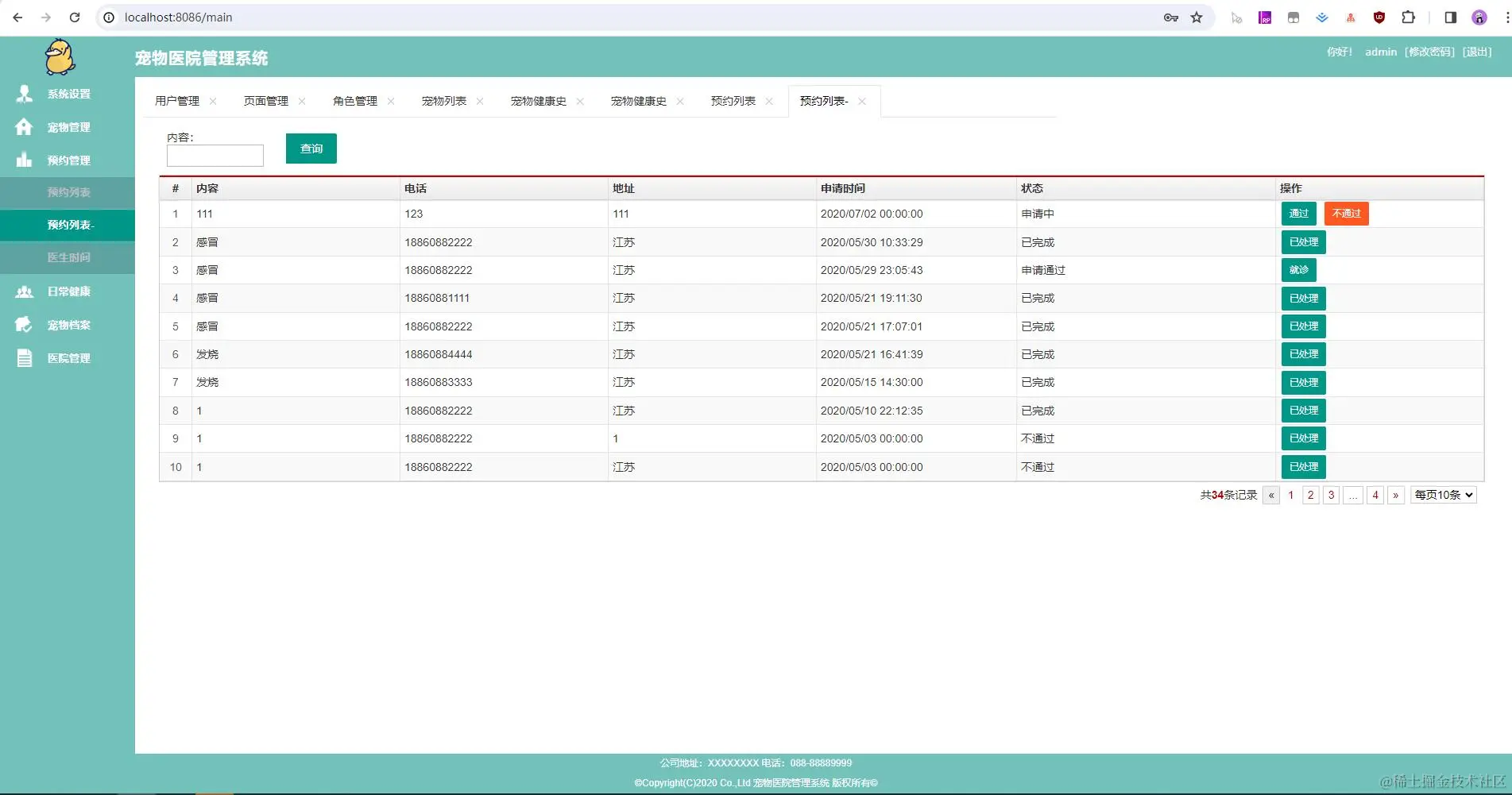The width and height of the screenshot is (1512, 795).
Task: Click the bar chart icon beside 预约管理
Action: coord(25,160)
